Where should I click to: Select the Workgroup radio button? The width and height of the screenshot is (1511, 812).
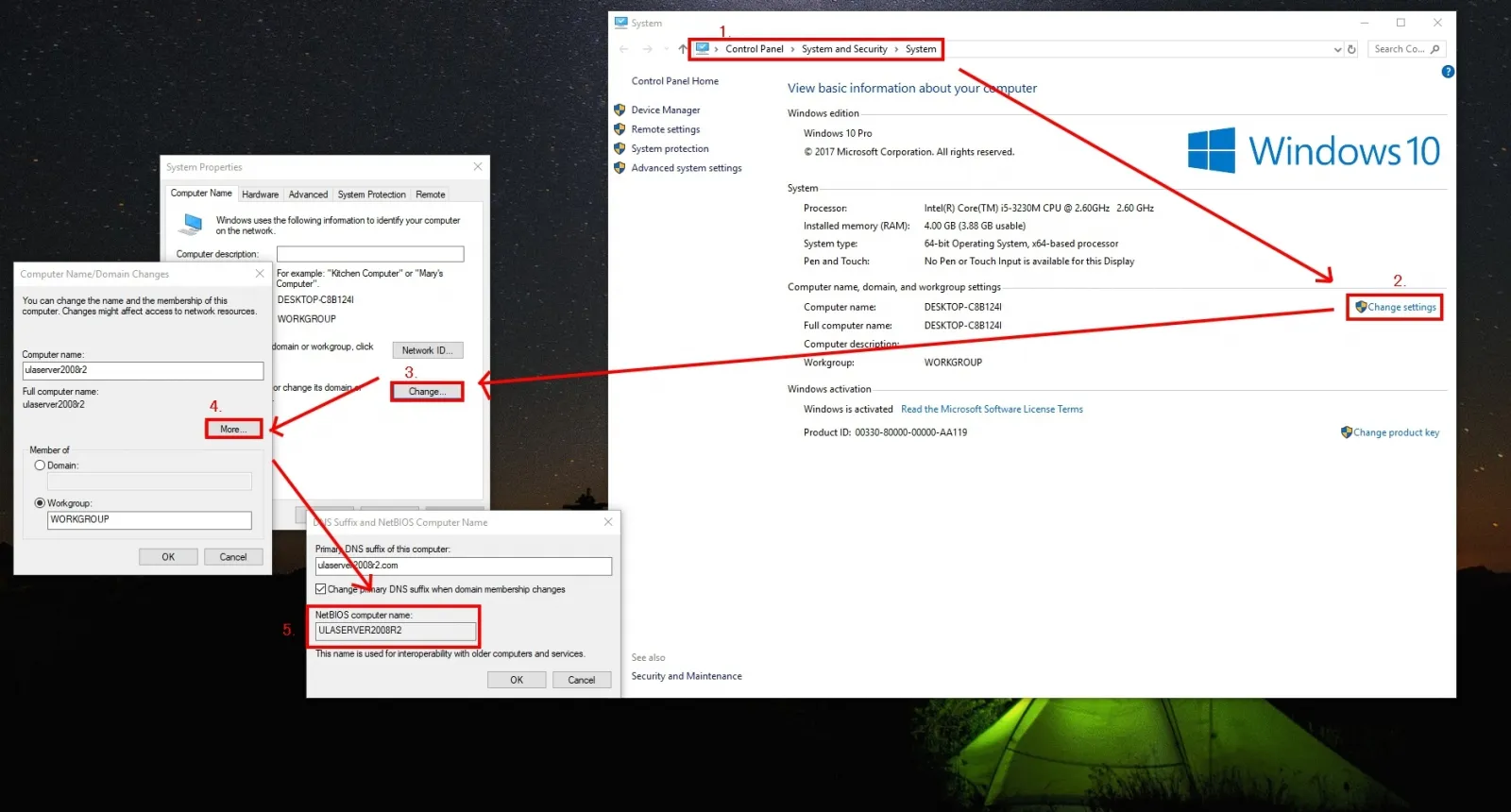pyautogui.click(x=40, y=503)
